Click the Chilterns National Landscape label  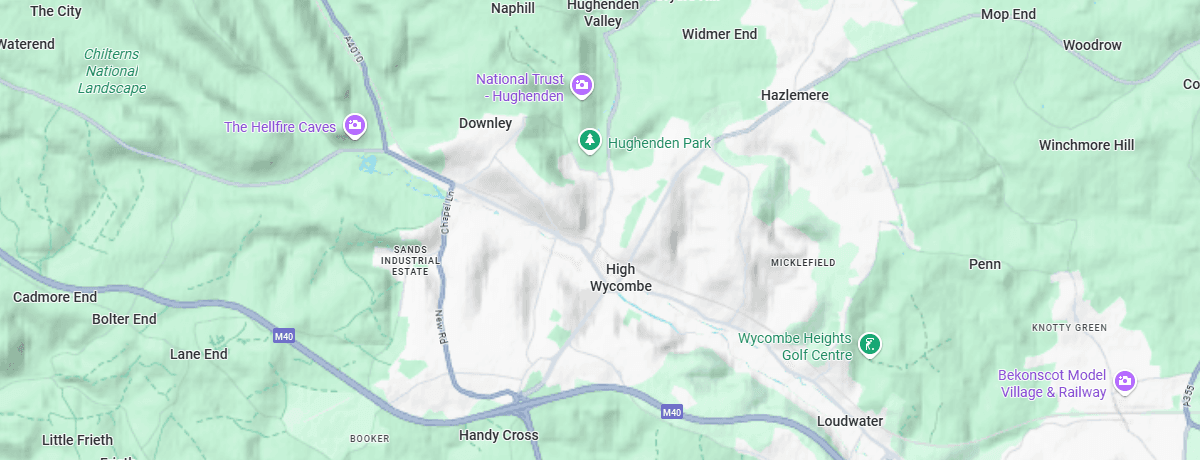coord(112,71)
